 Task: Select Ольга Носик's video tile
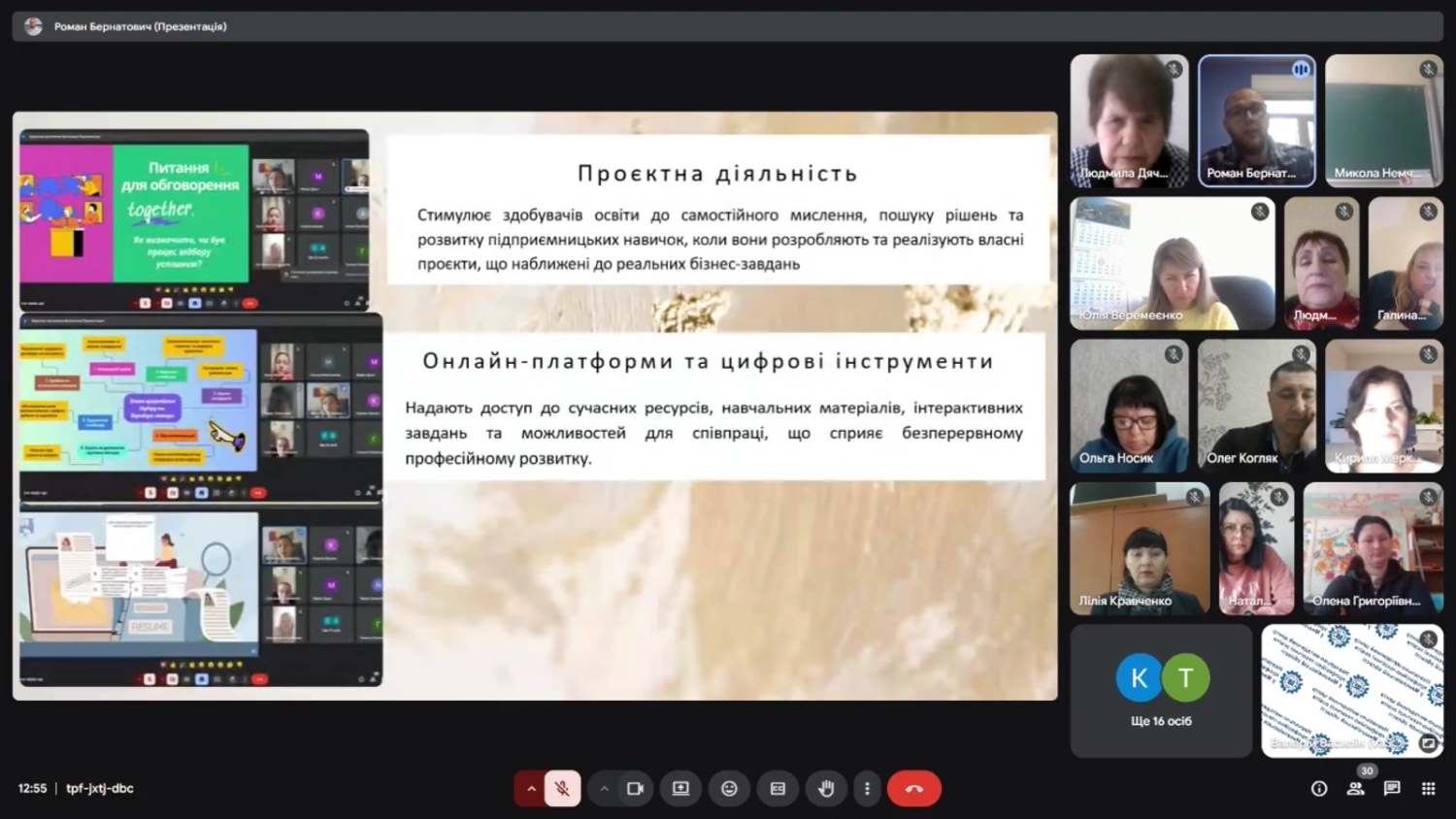pyautogui.click(x=1129, y=406)
